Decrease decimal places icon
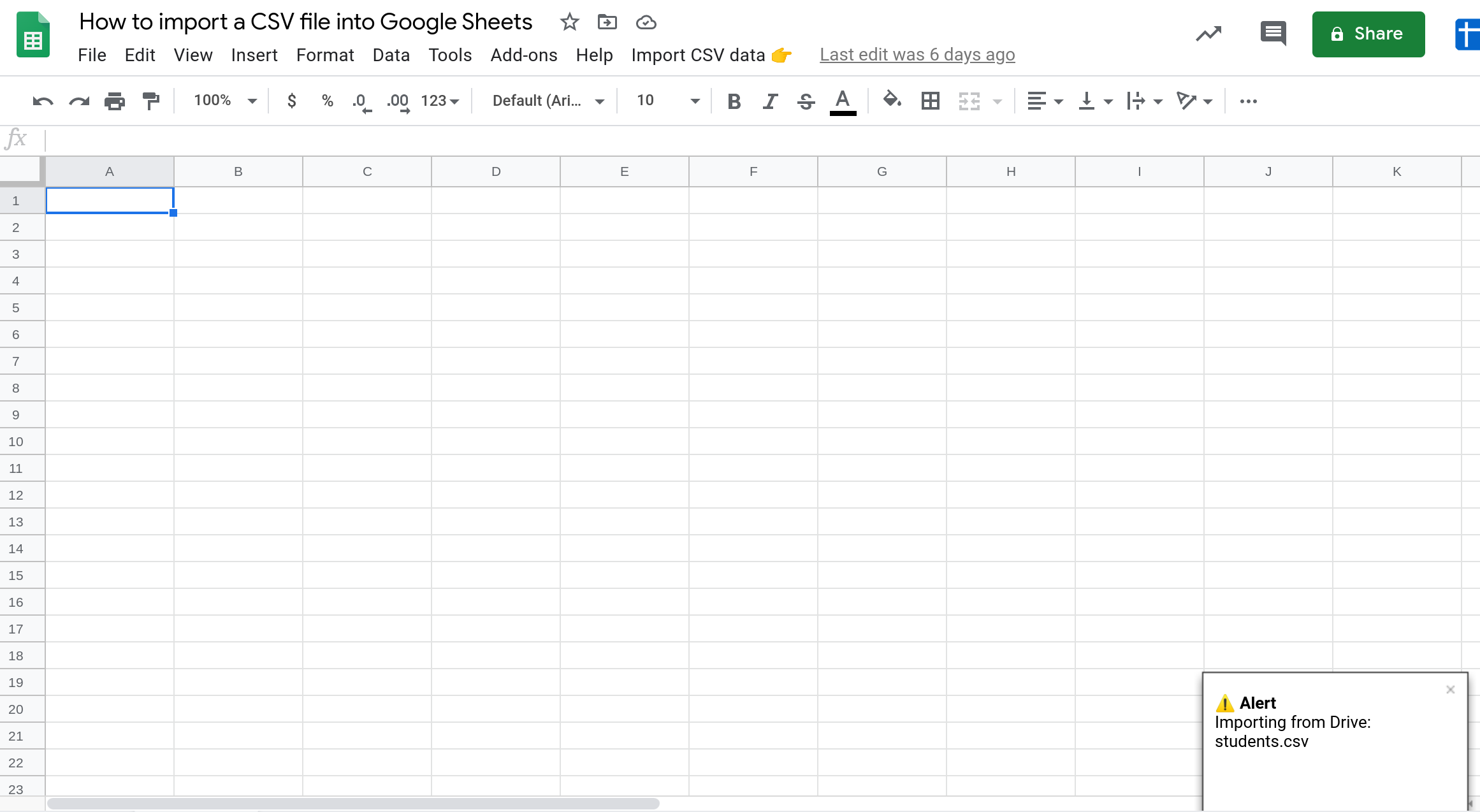This screenshot has height=812, width=1480. click(361, 101)
